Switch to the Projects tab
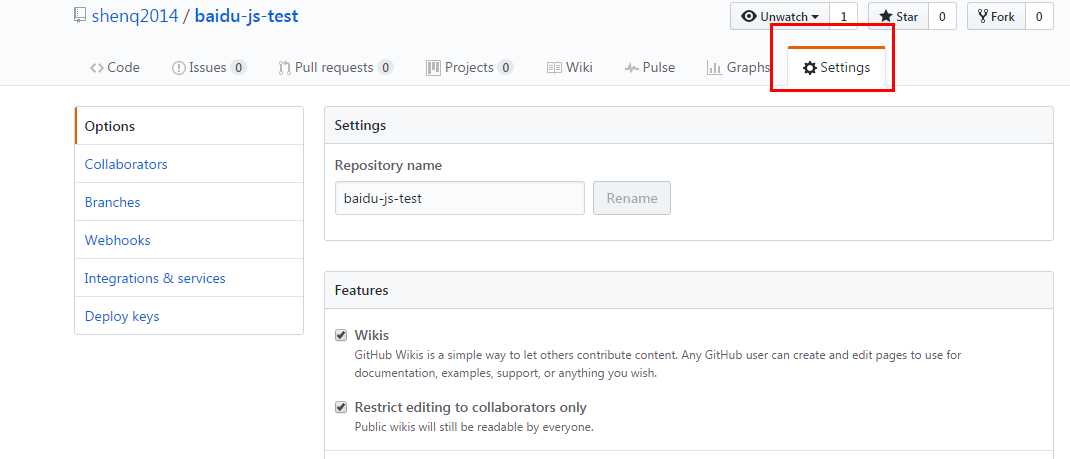1070x459 pixels. 469,68
